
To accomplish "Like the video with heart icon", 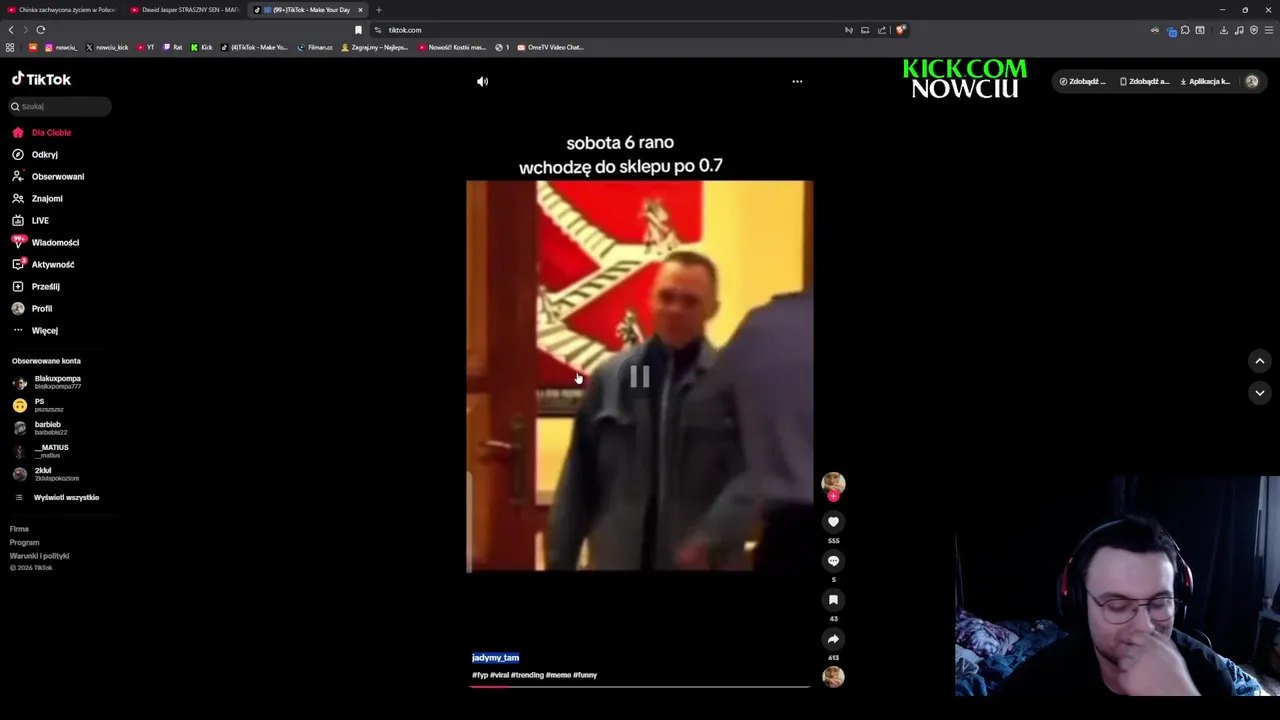I will coord(833,522).
